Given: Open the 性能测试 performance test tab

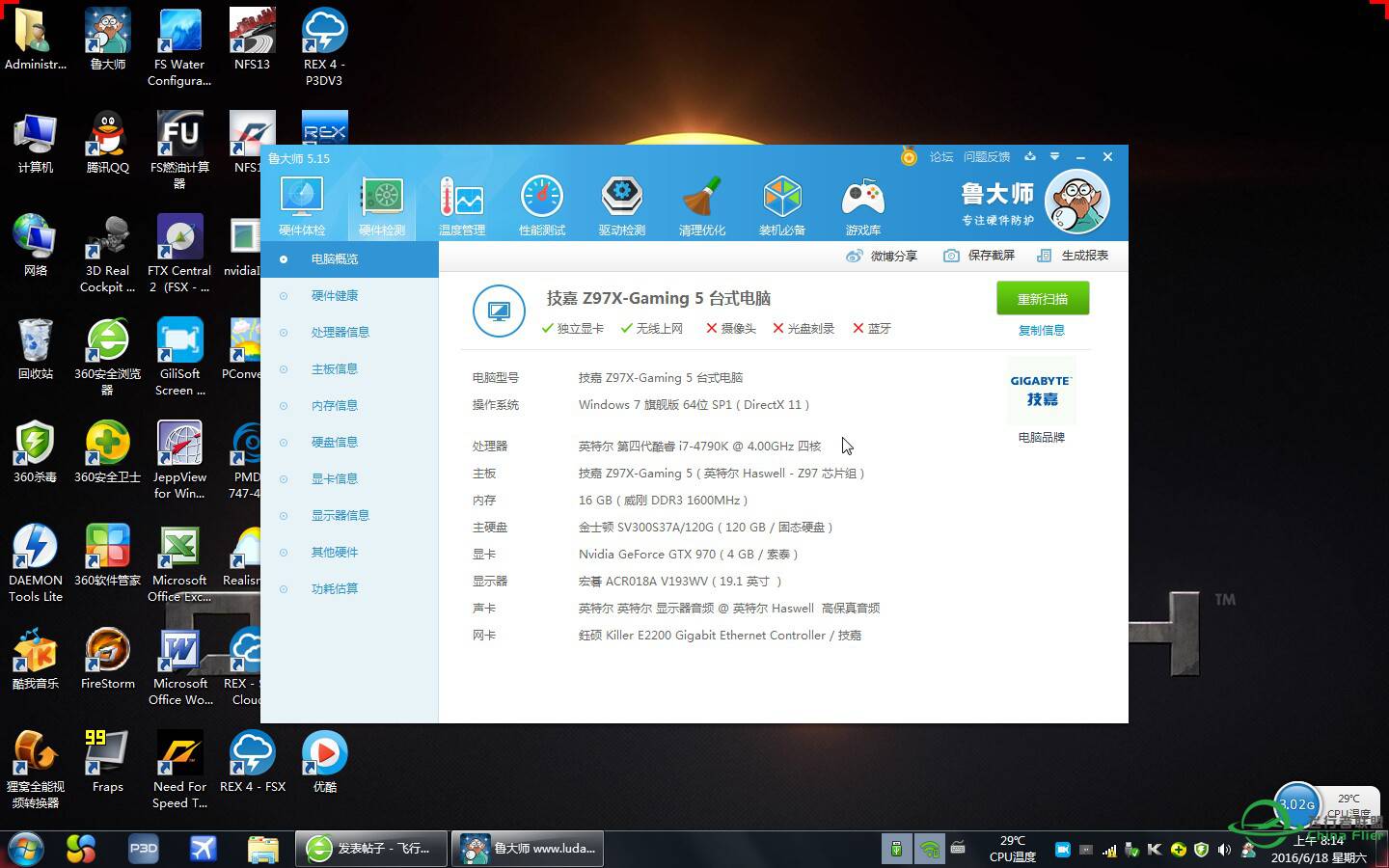Looking at the screenshot, I should pyautogui.click(x=542, y=206).
